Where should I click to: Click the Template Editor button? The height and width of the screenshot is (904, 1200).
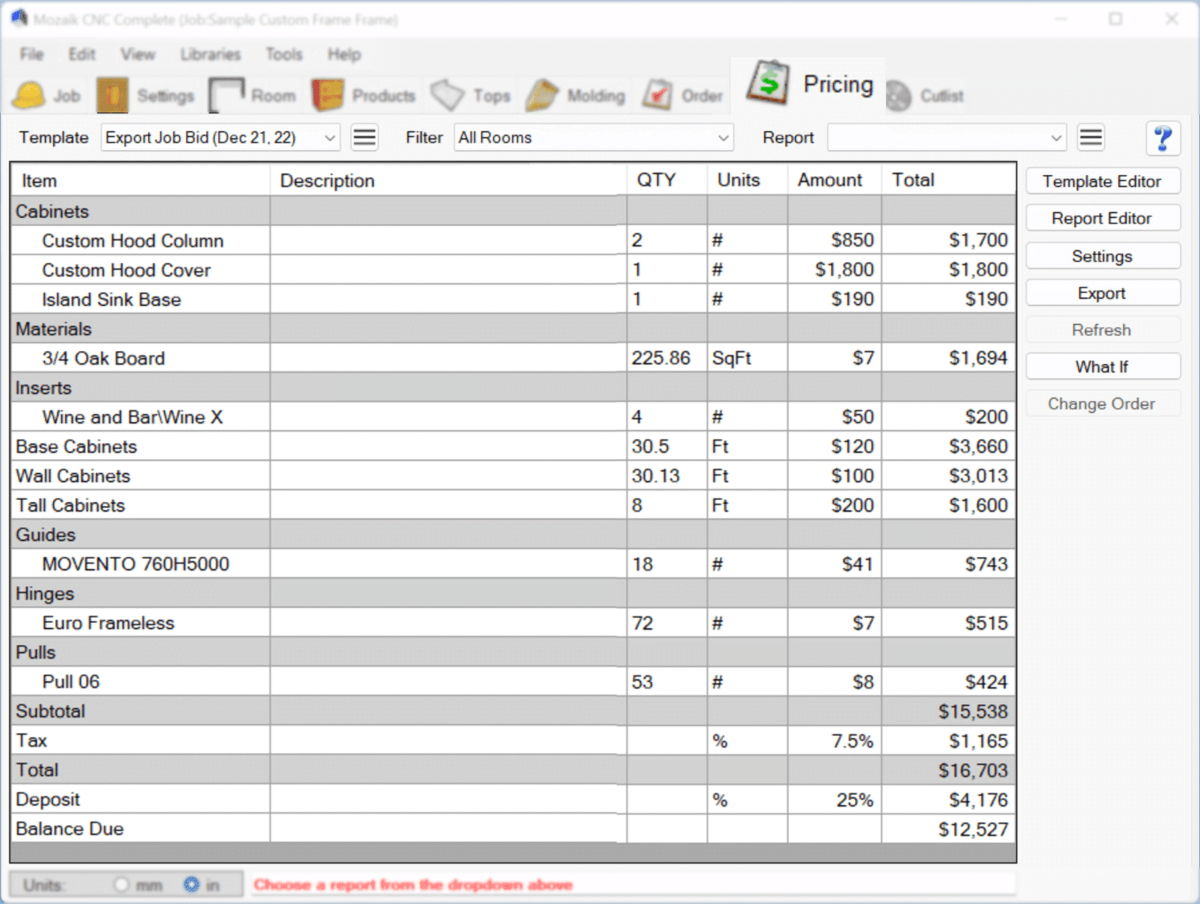[1102, 181]
